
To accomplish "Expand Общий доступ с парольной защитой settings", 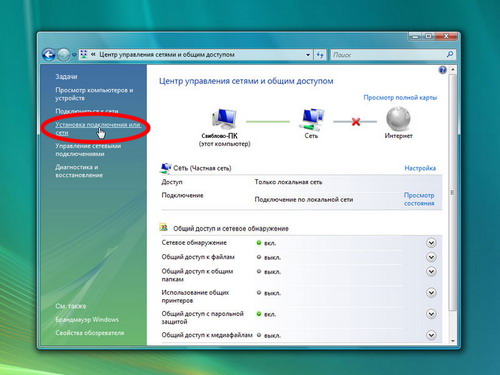I will point(431,314).
